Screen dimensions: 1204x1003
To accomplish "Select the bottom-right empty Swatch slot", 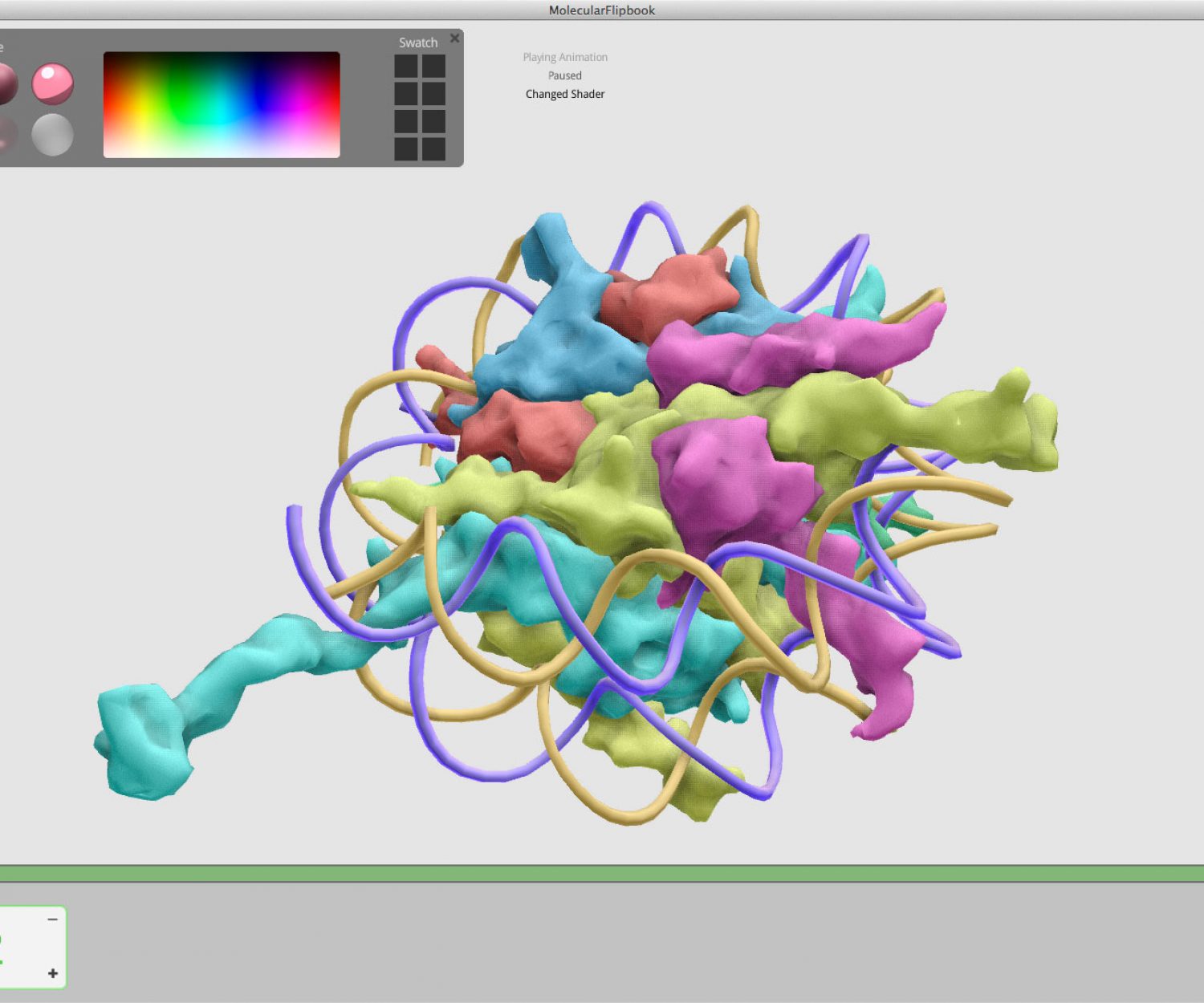I will 434,148.
